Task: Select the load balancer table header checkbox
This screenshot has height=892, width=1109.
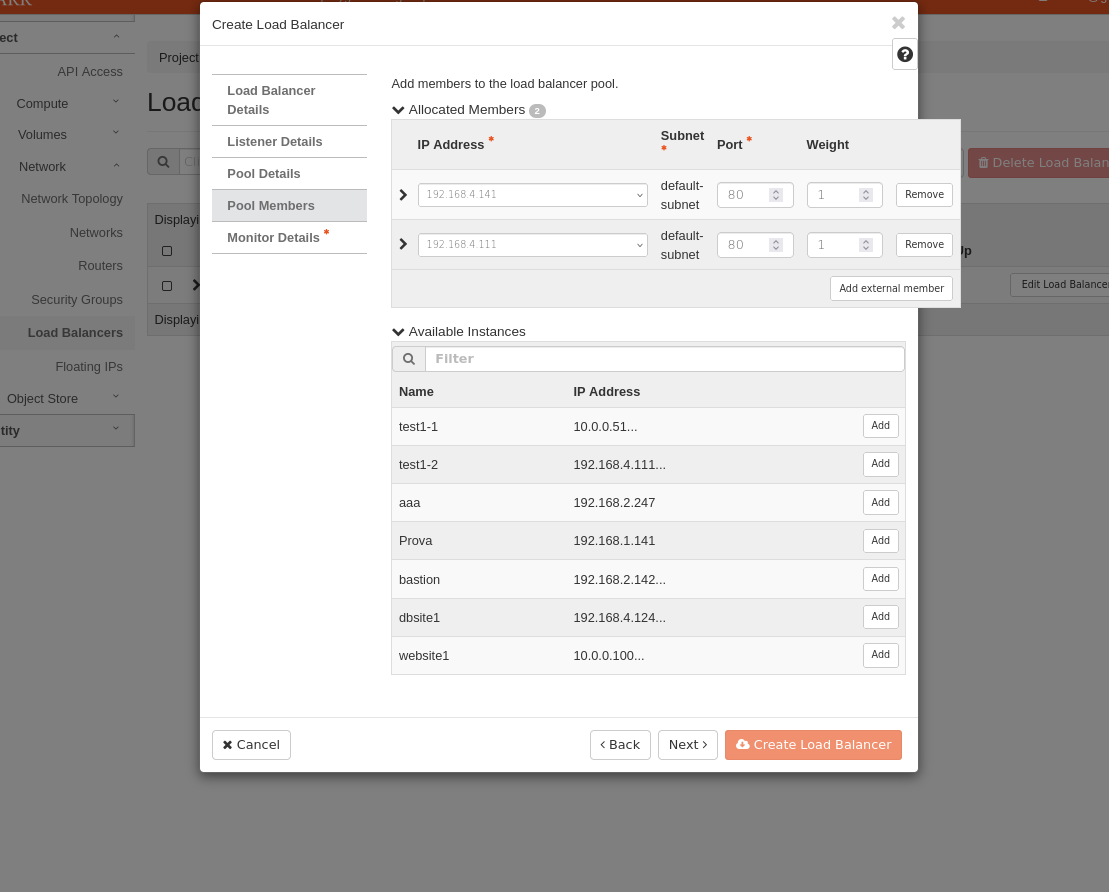Action: click(167, 251)
